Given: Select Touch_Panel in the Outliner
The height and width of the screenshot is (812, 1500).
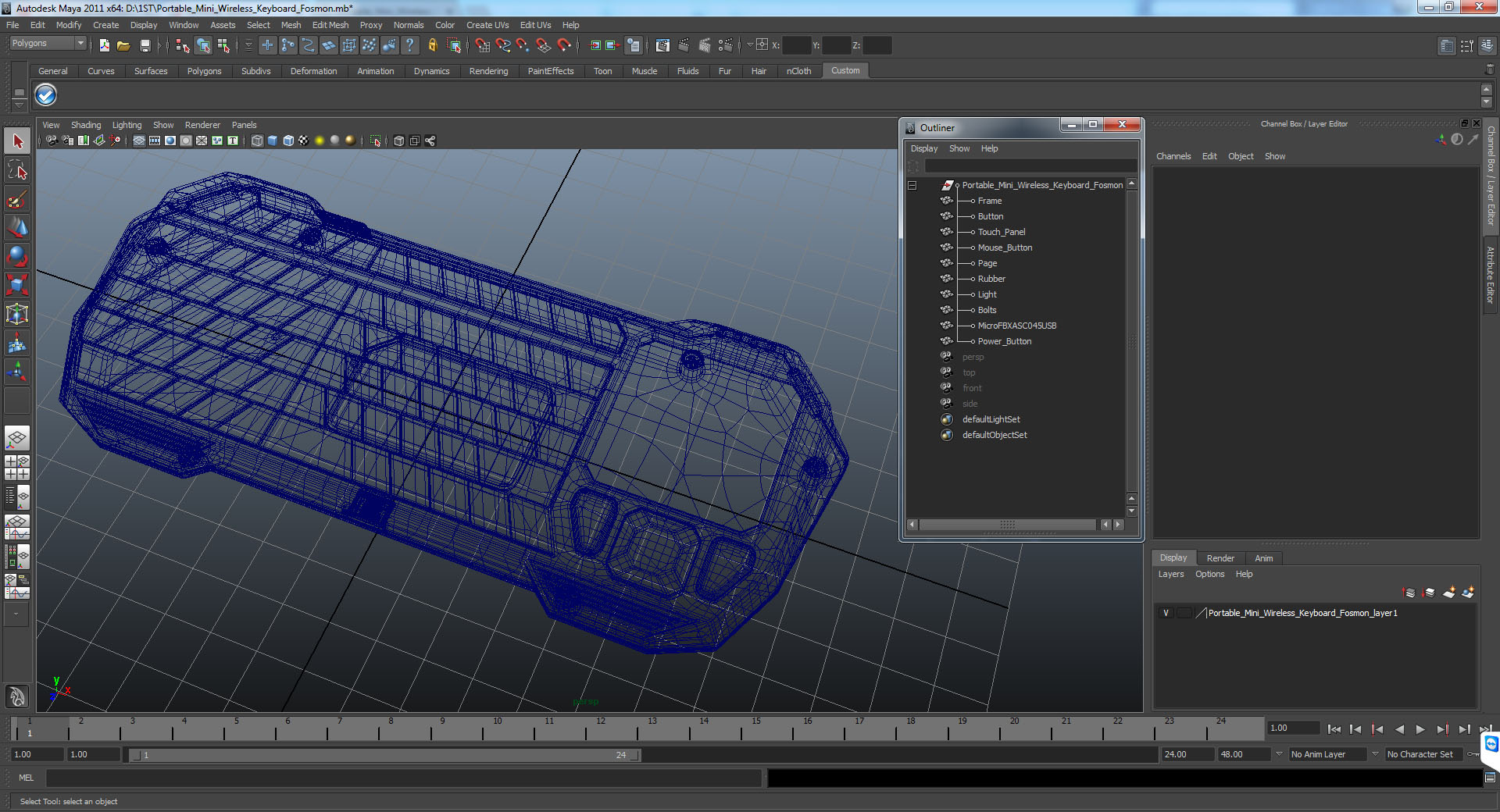Looking at the screenshot, I should [1001, 232].
